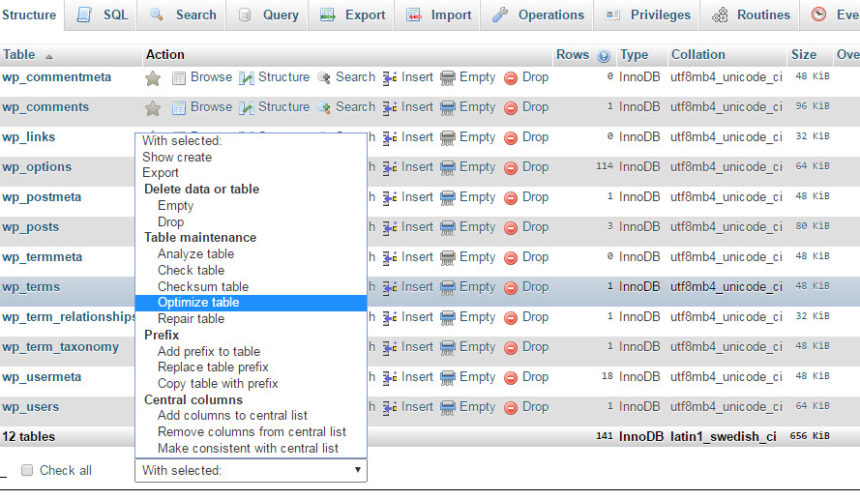
Task: Select Make consistent with central list
Action: point(248,448)
